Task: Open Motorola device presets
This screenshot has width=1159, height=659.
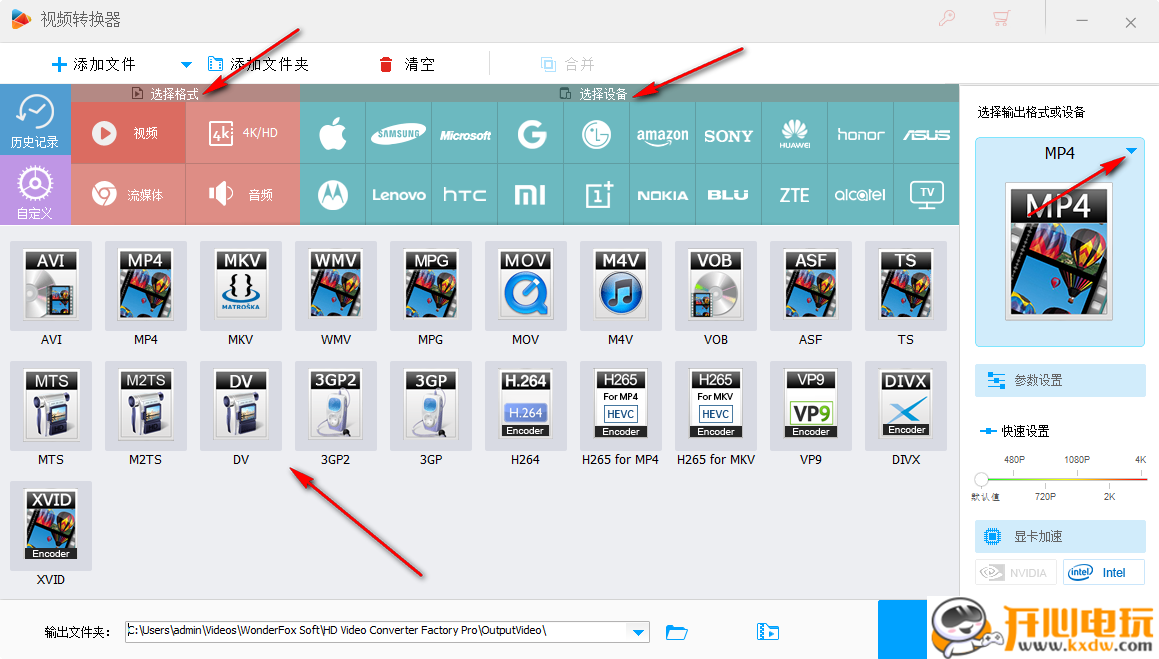Action: (333, 194)
